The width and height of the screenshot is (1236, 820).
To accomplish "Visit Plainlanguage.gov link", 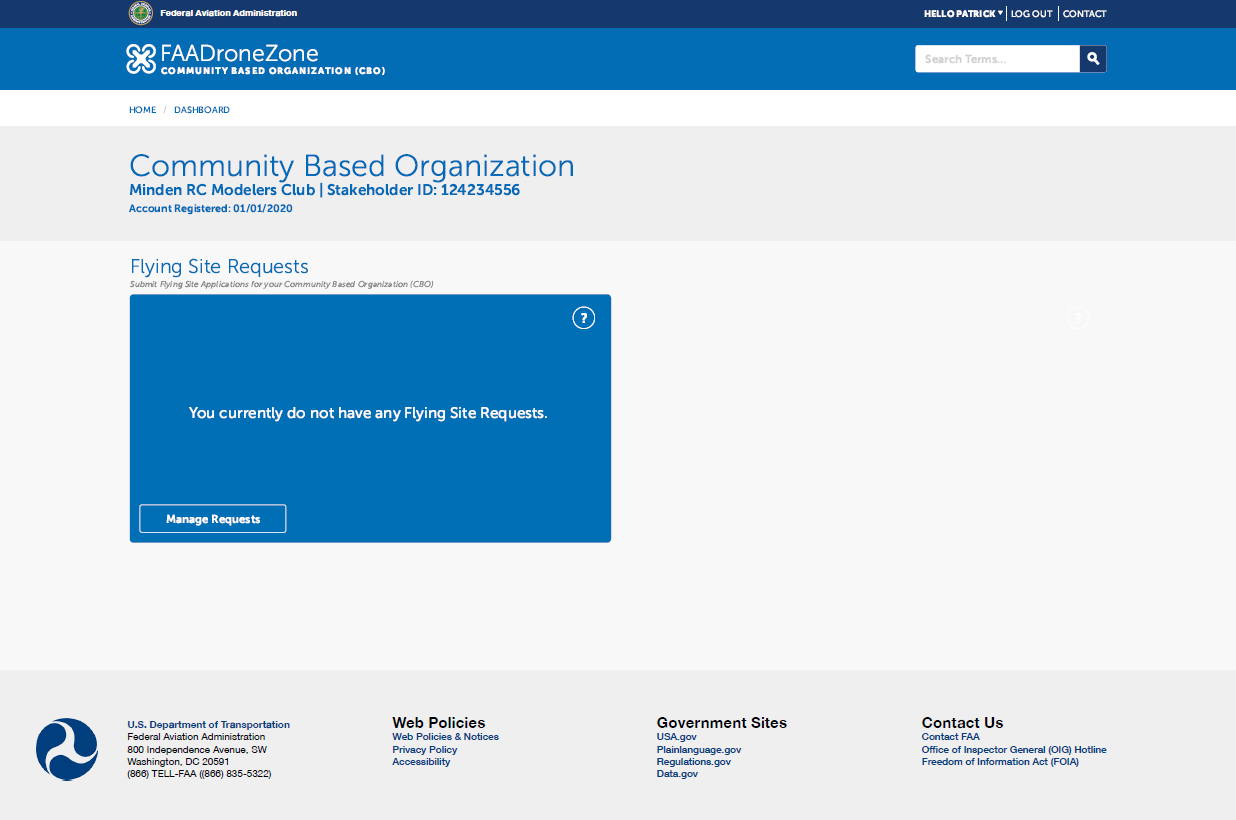I will (x=698, y=749).
